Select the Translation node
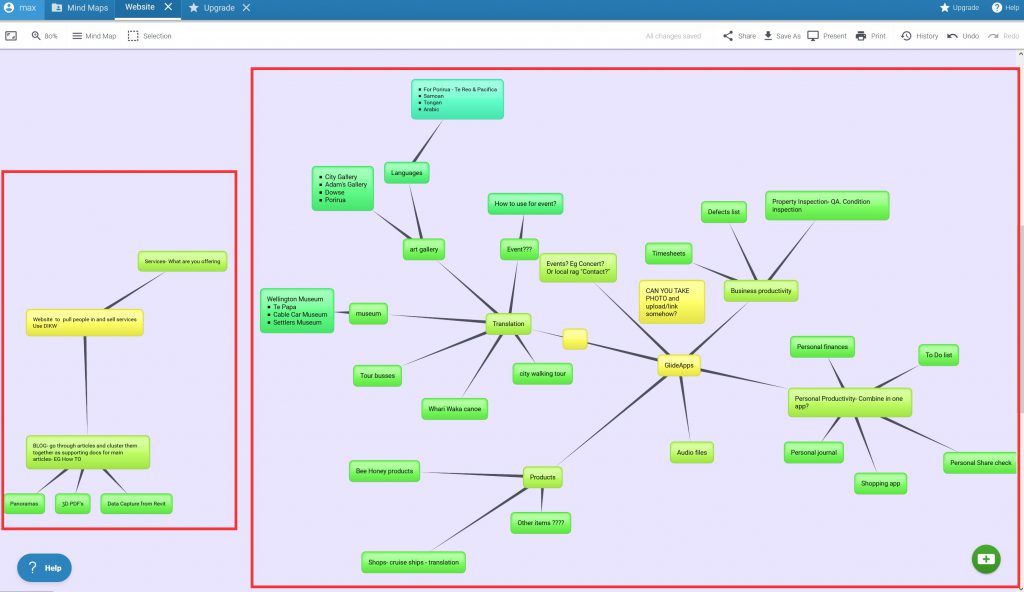The image size is (1024, 592). click(508, 323)
